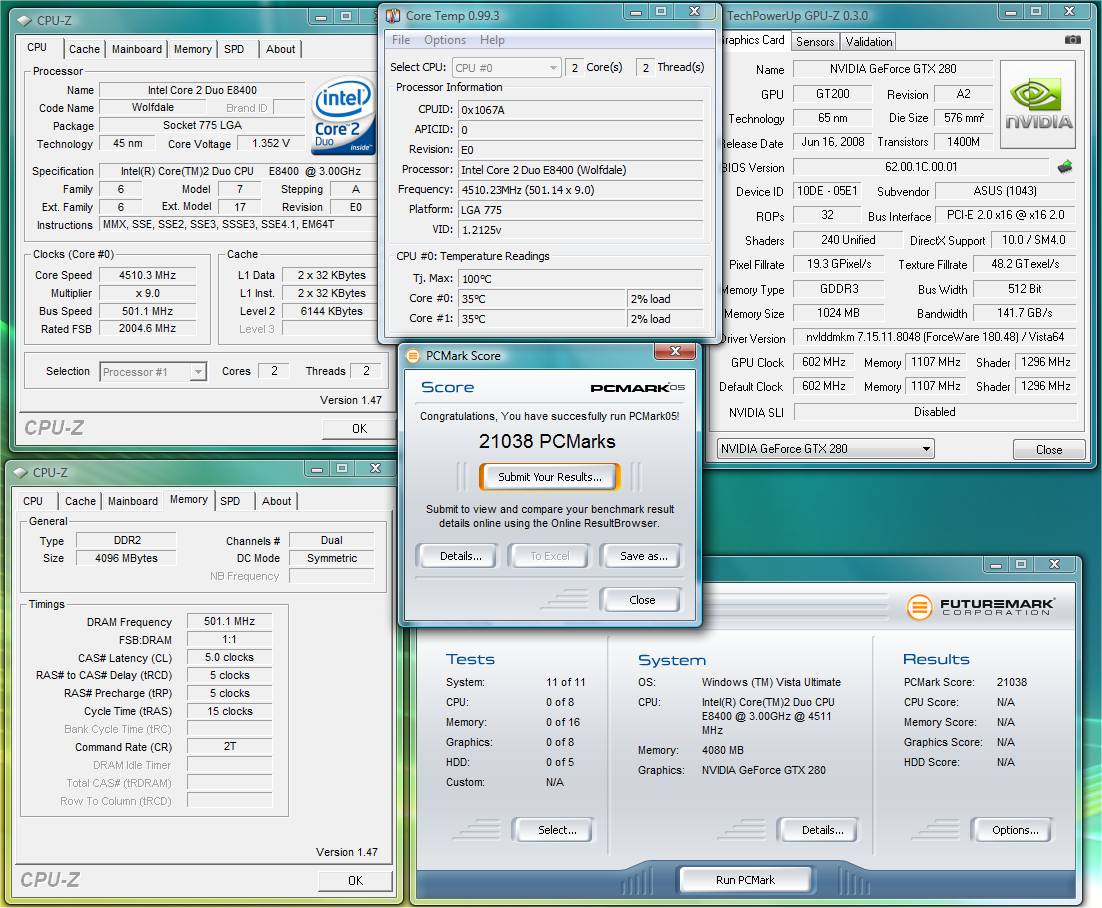Click the DRAM Frequency value 501.1 MHz

click(230, 621)
